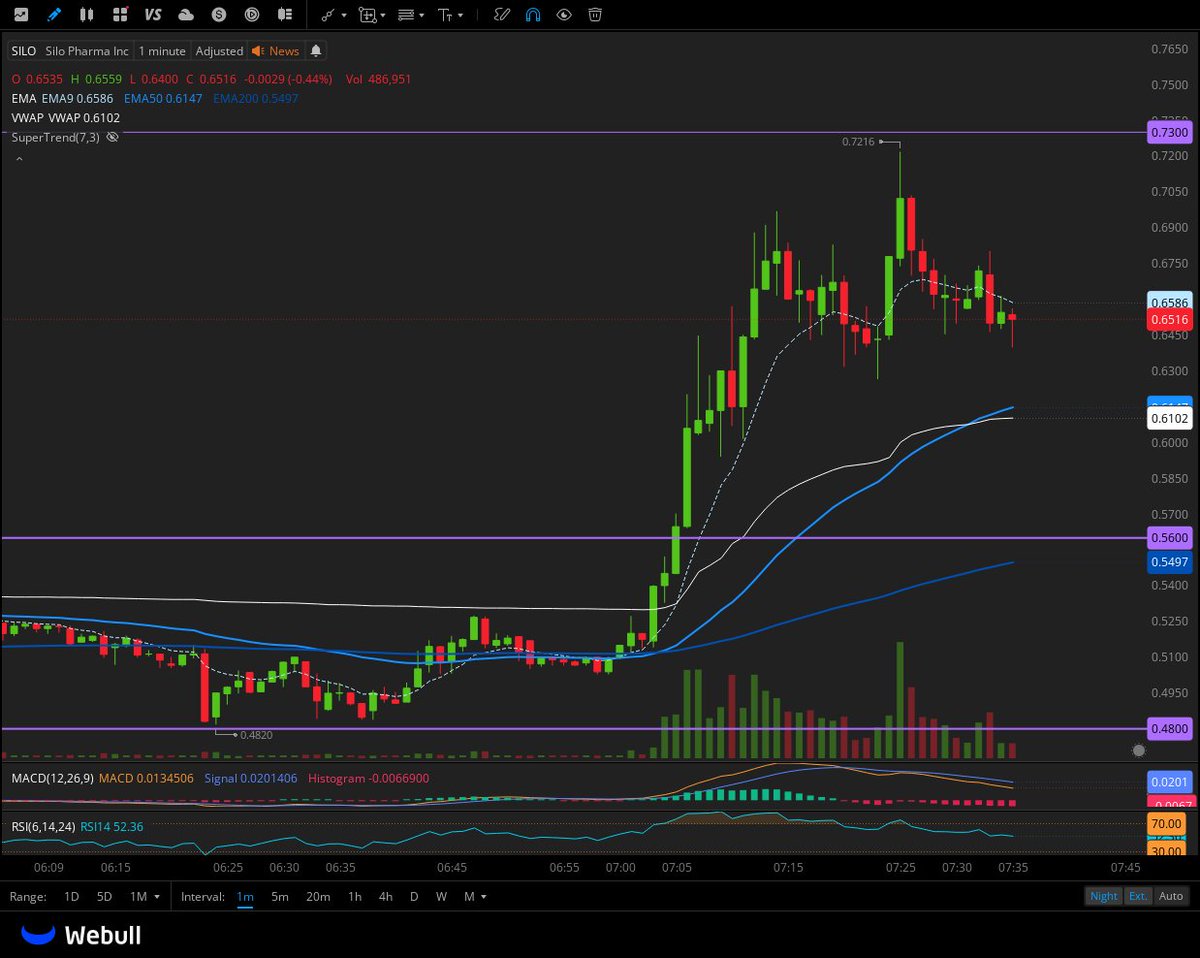Open the drawing tools pencil icon

click(x=55, y=15)
